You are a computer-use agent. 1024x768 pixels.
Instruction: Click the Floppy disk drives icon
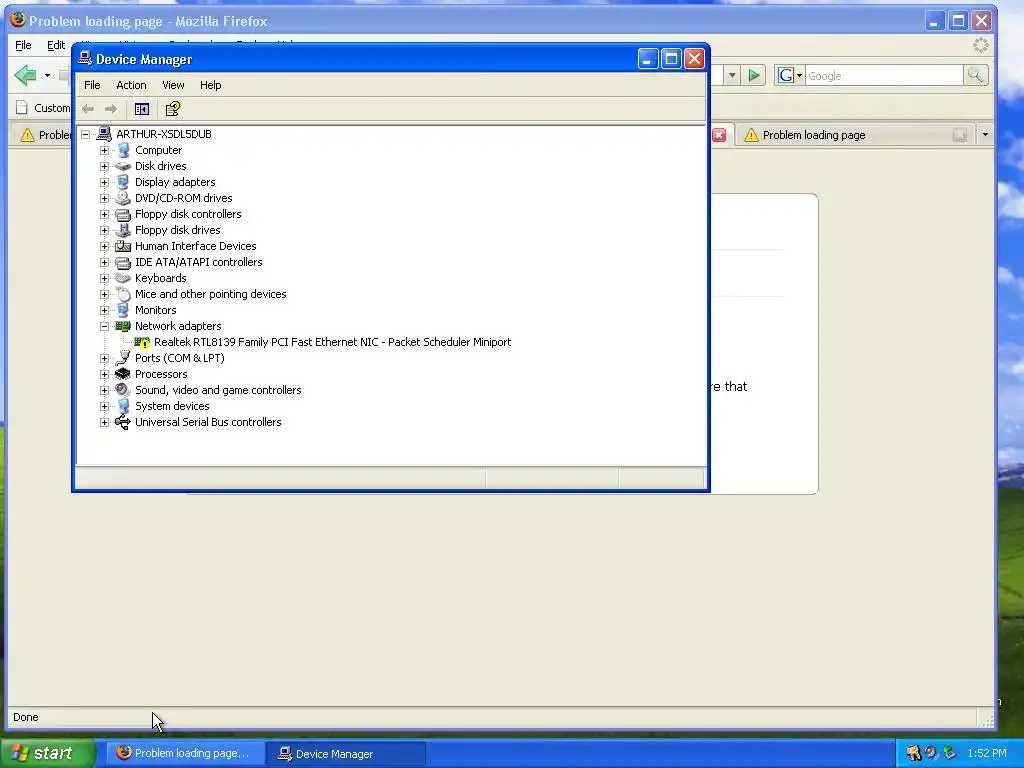click(123, 230)
